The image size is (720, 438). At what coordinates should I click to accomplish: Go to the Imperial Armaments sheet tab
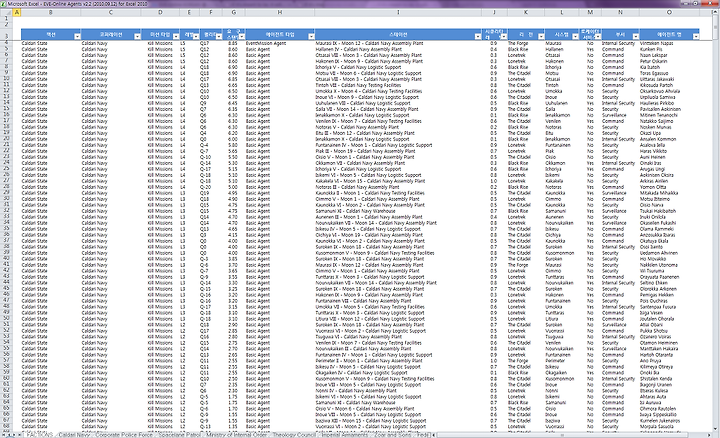click(x=345, y=434)
